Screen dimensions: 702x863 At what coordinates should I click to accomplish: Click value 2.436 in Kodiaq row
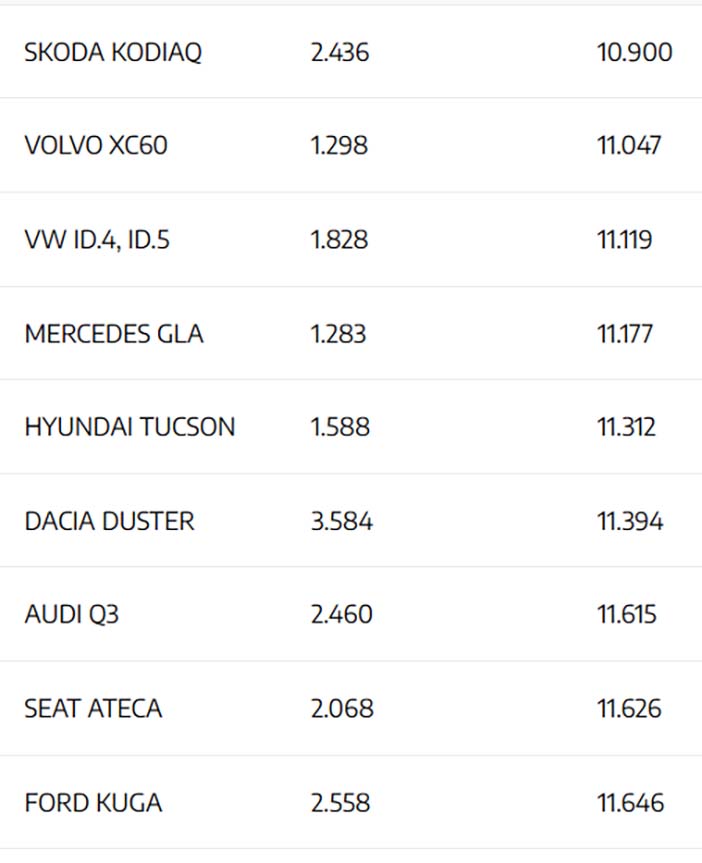(x=340, y=52)
